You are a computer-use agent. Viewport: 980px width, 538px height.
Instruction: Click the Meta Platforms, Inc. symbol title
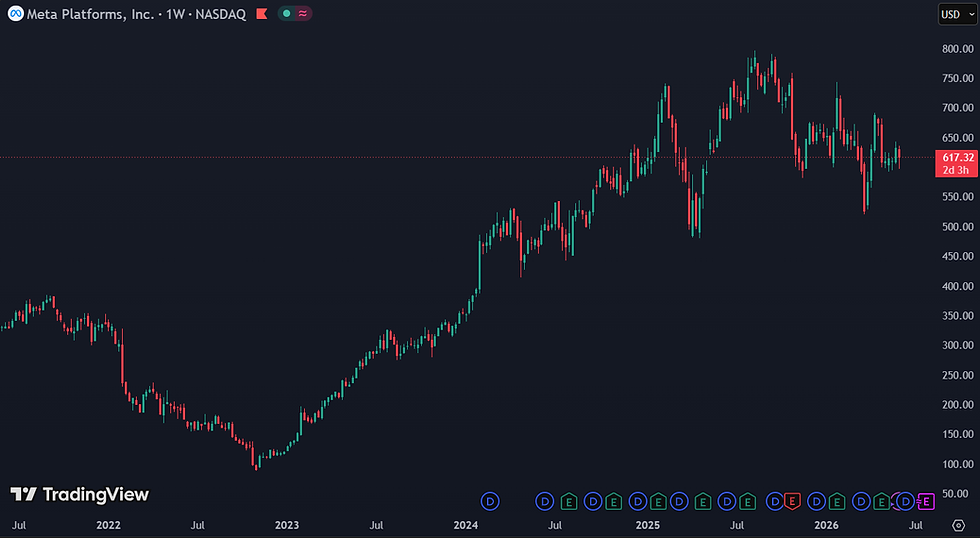(x=90, y=14)
